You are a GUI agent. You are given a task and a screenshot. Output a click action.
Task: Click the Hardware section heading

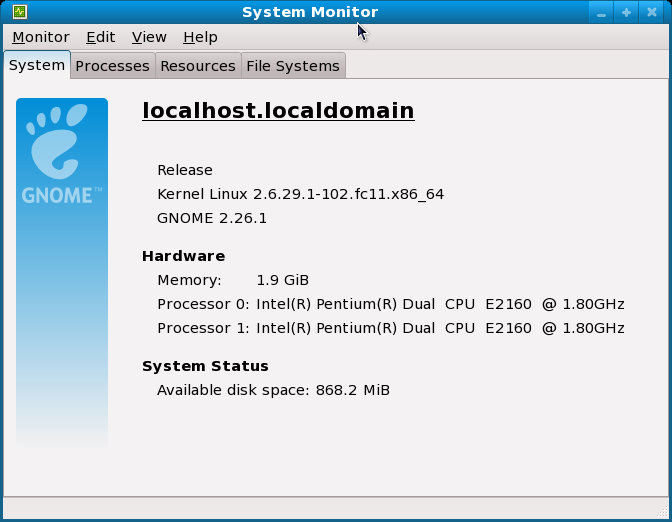click(x=183, y=256)
